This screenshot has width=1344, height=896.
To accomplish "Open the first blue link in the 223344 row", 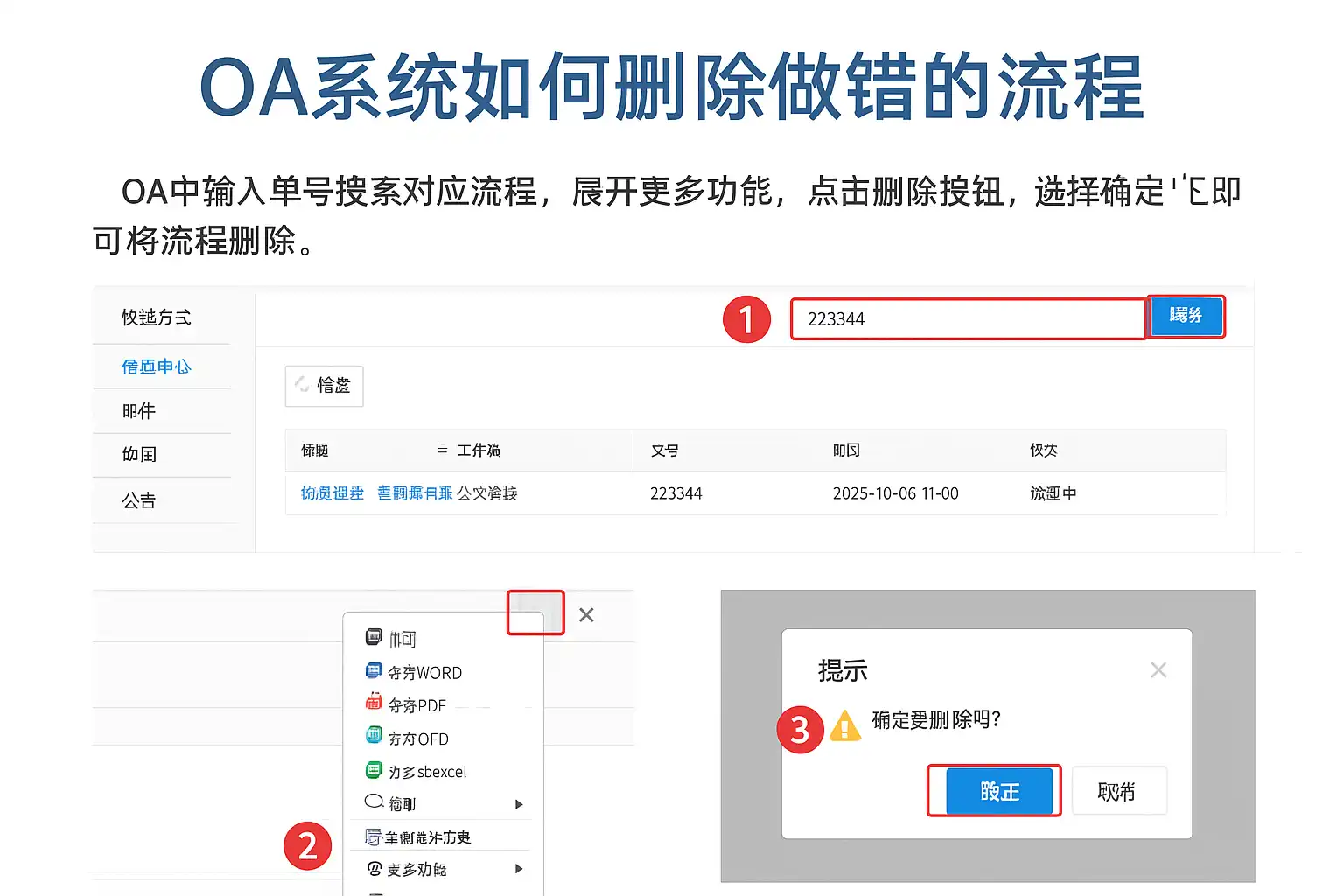I will coord(332,493).
